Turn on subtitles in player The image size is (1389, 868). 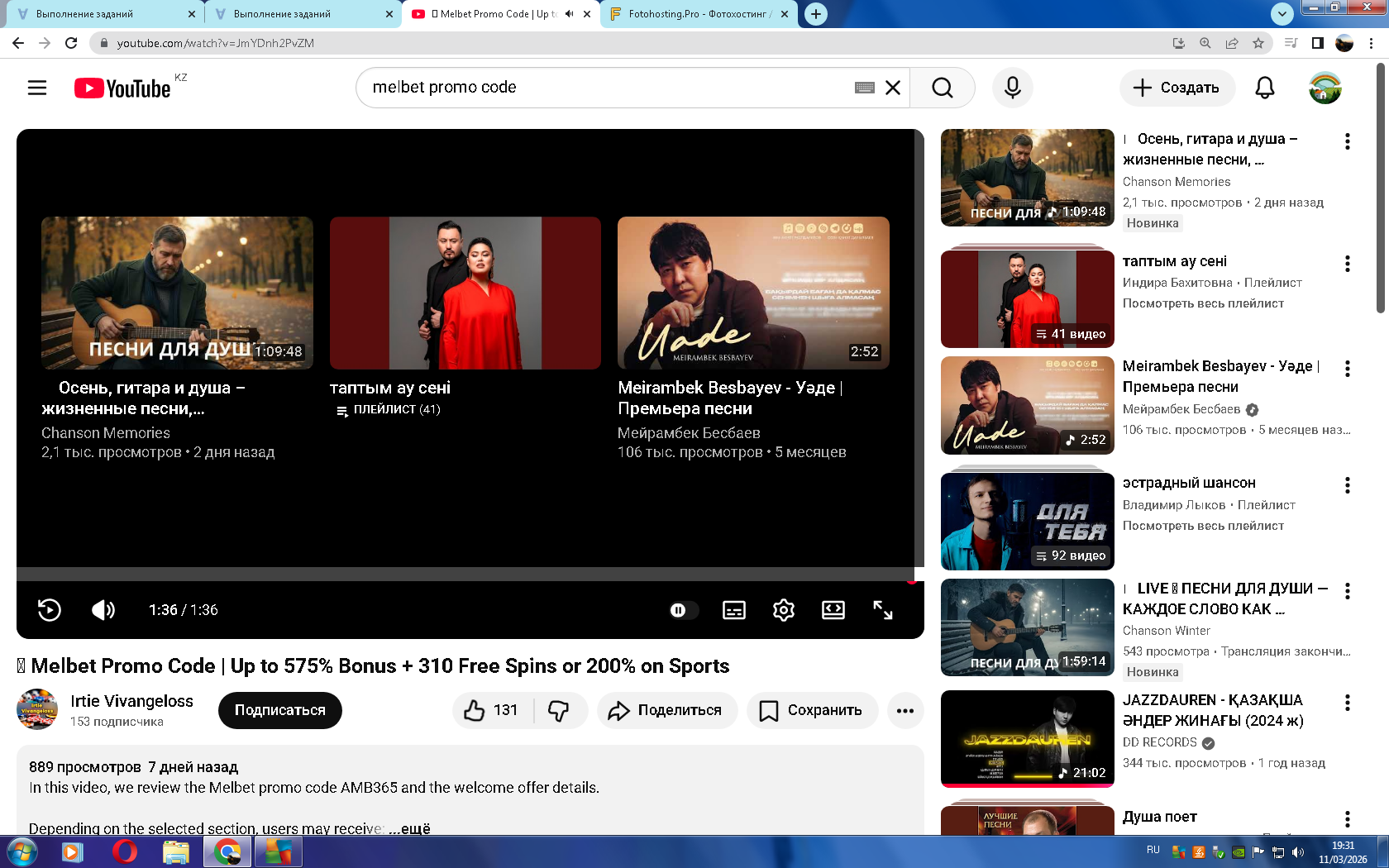(734, 610)
